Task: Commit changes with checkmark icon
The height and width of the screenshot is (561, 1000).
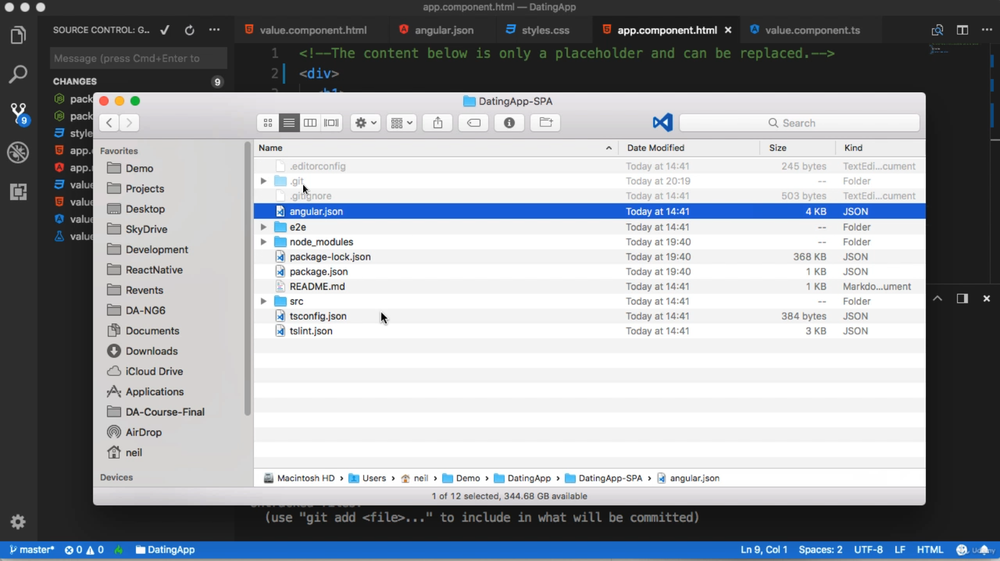Action: pyautogui.click(x=165, y=30)
